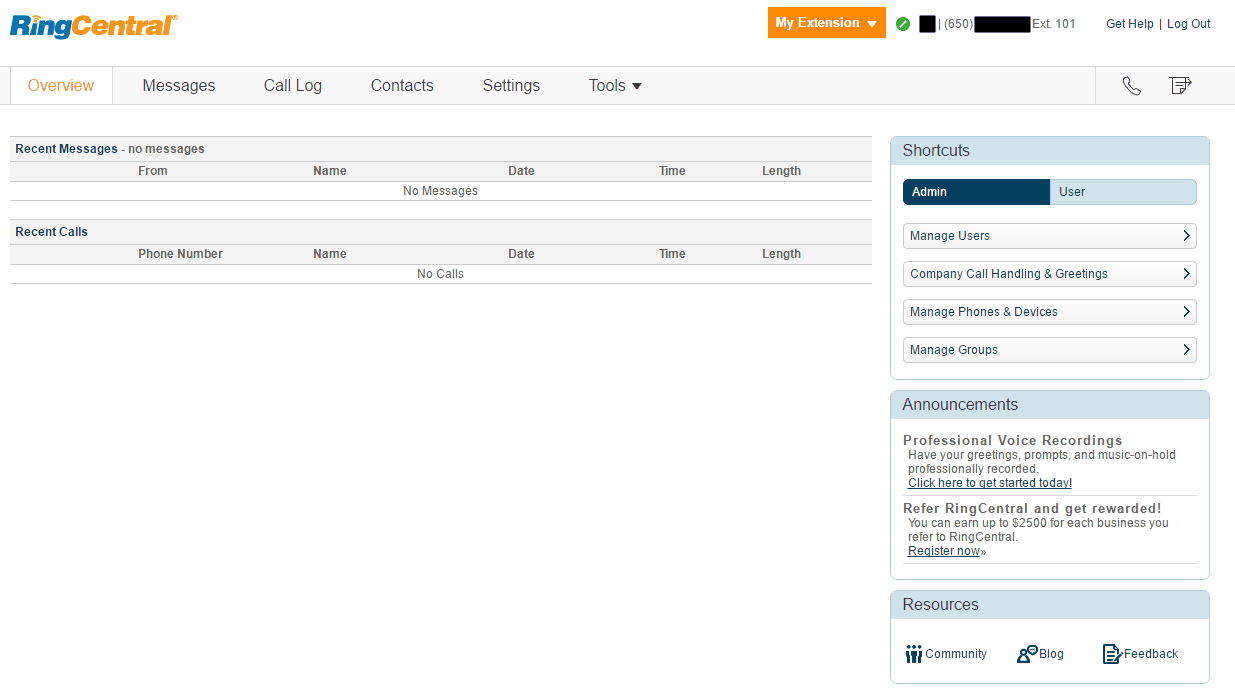Click the Community icon under Resources
The height and width of the screenshot is (694, 1235).
click(914, 653)
